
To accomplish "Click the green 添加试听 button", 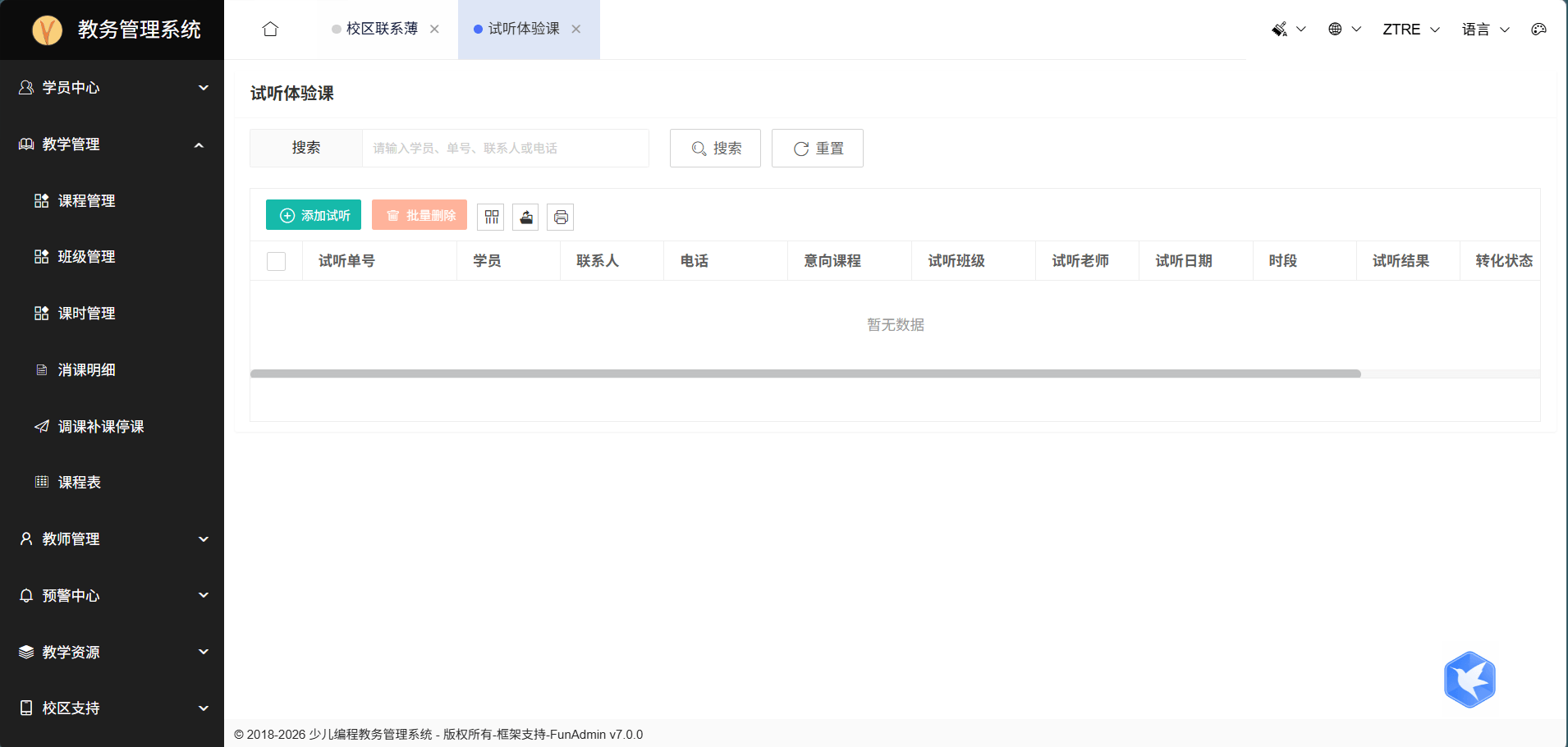I will point(314,215).
